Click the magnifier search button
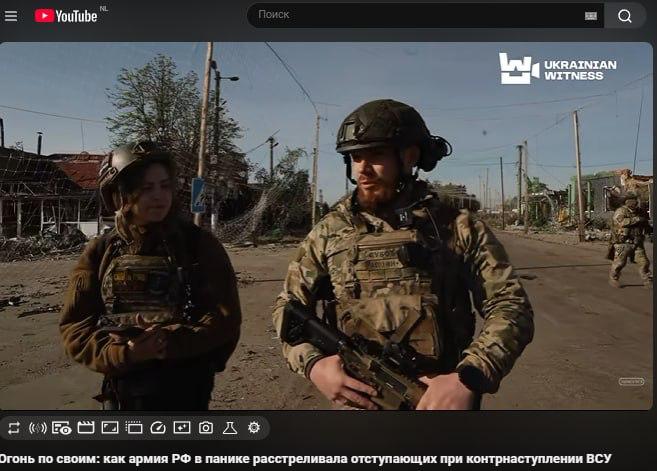657x471 pixels. (x=625, y=16)
